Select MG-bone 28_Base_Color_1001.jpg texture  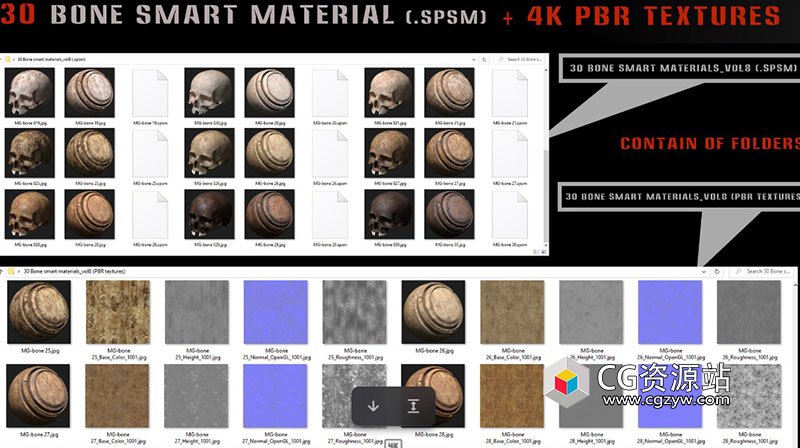512,396
